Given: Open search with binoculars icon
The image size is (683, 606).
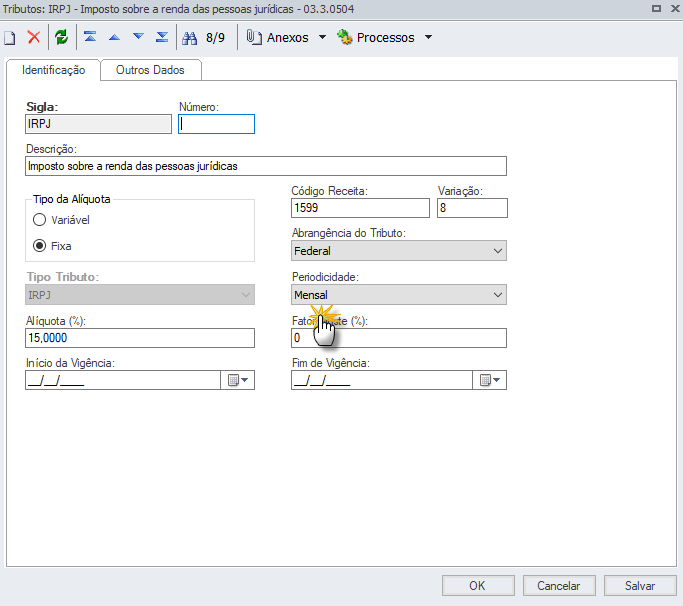Looking at the screenshot, I should [x=189, y=38].
